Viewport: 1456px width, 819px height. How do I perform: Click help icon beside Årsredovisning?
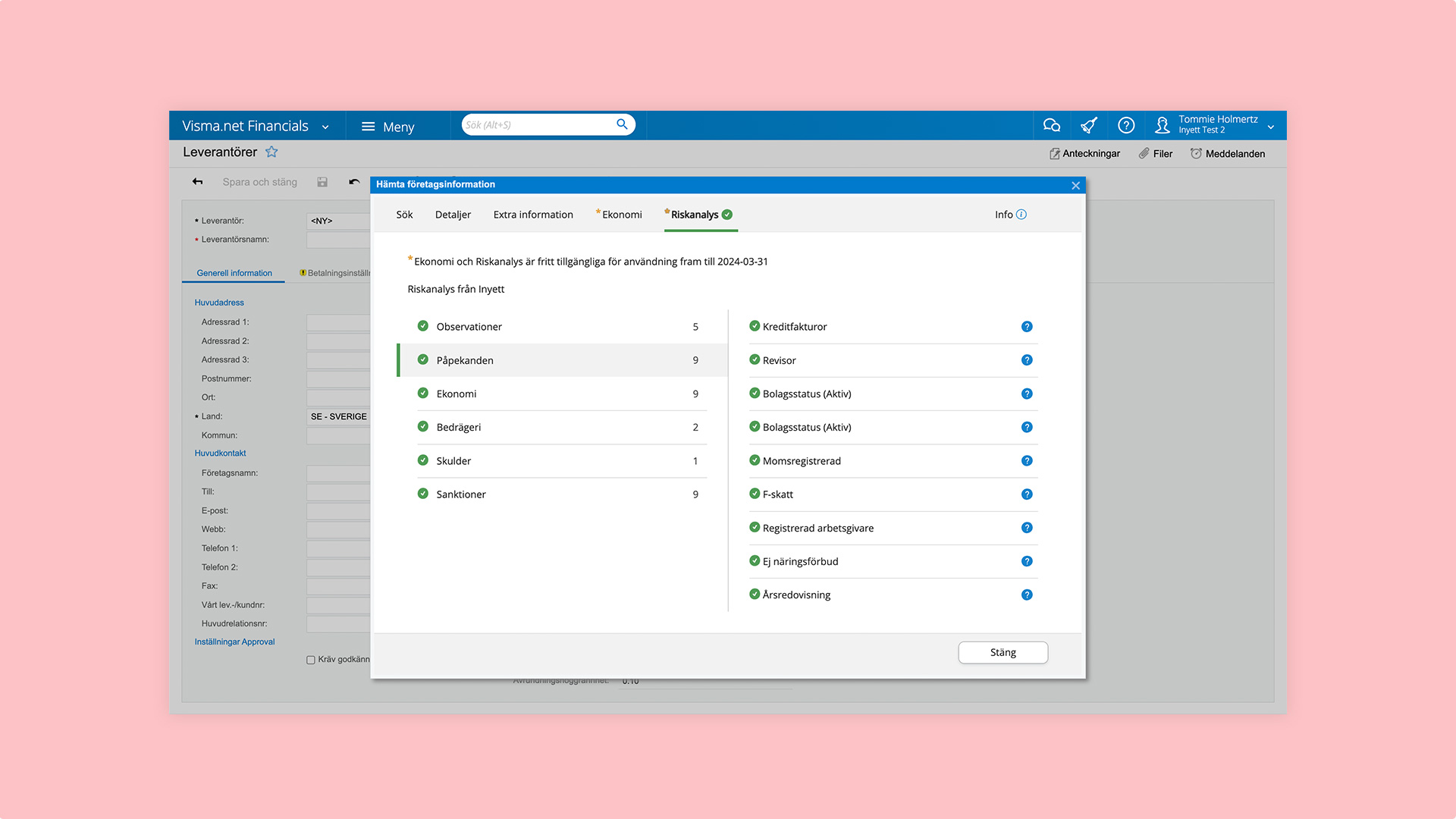pyautogui.click(x=1027, y=595)
